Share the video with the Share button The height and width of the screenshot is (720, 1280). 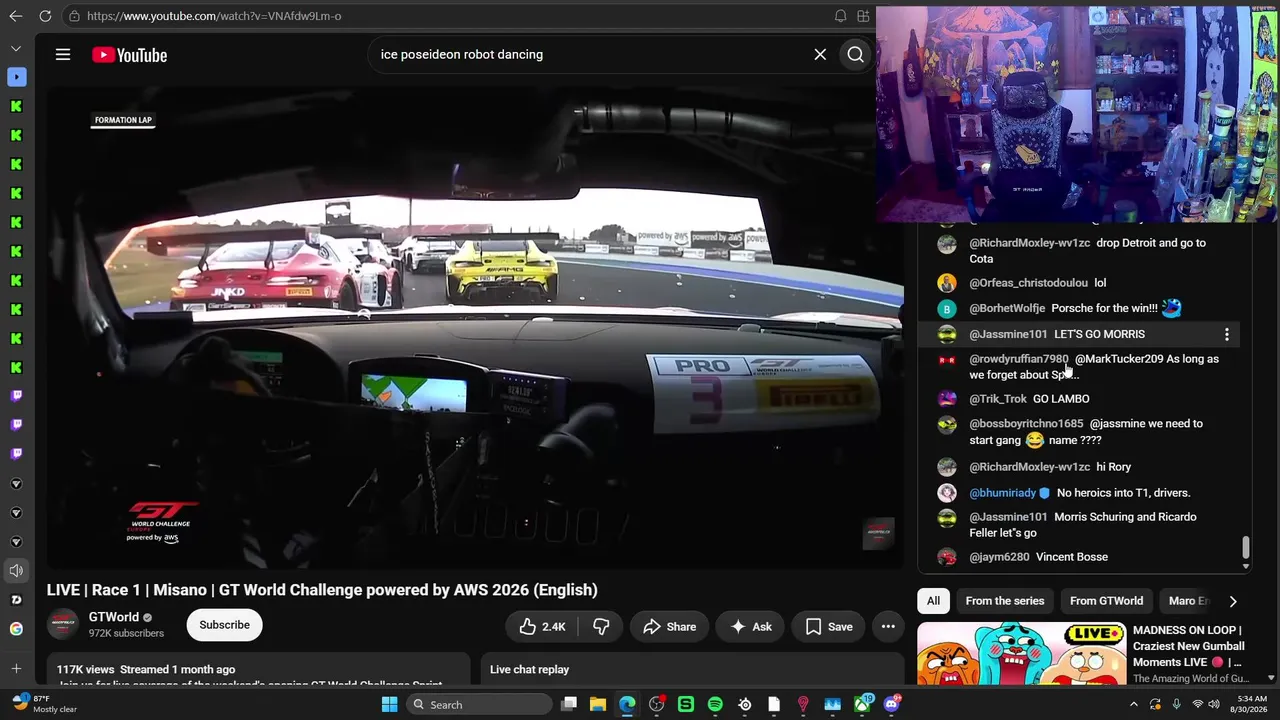point(669,627)
